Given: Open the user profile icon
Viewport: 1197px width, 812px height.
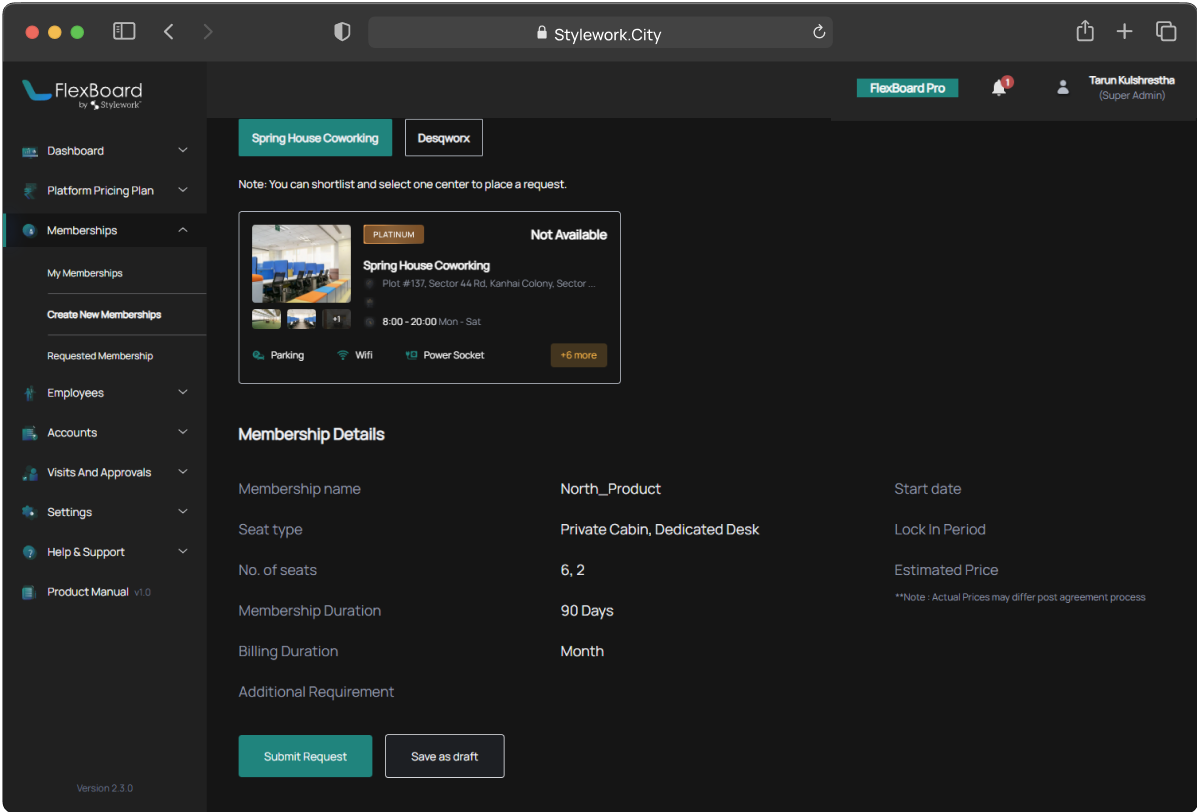Looking at the screenshot, I should [1063, 88].
